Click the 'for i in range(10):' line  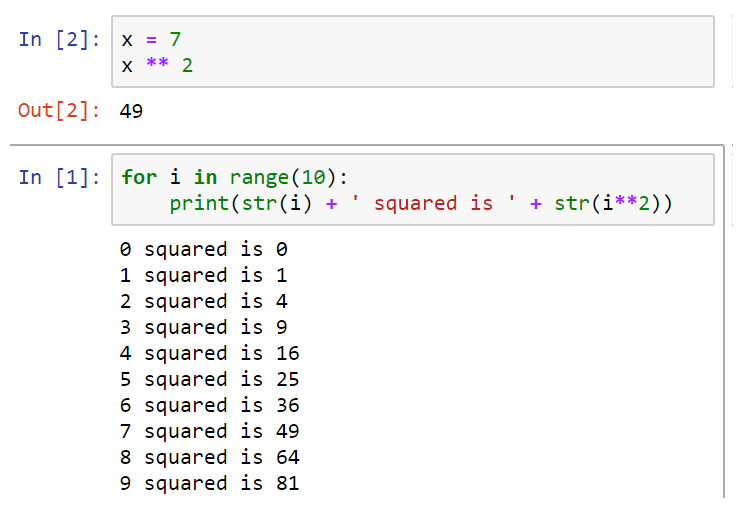coord(235,177)
